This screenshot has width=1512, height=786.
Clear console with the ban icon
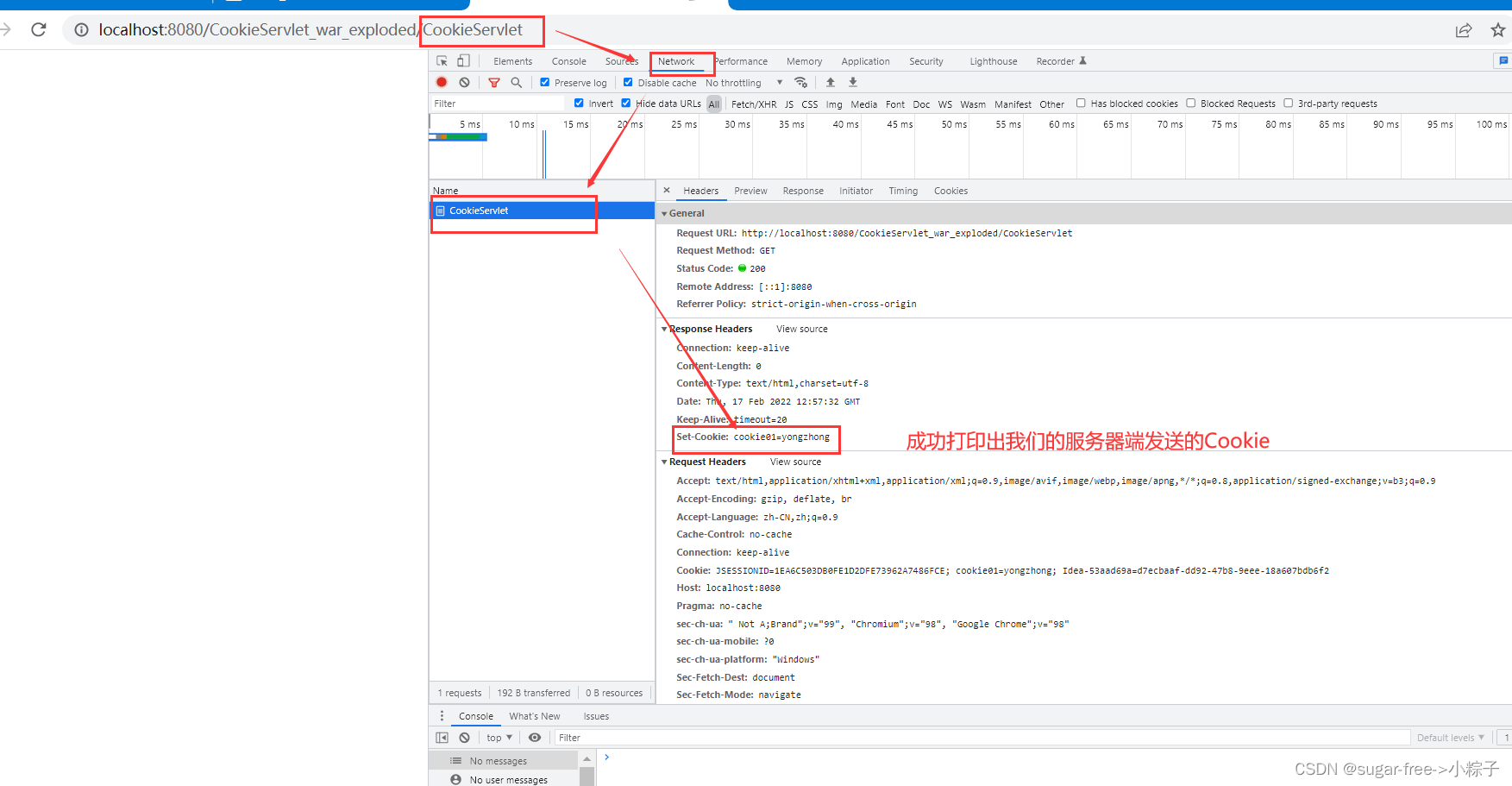(464, 738)
